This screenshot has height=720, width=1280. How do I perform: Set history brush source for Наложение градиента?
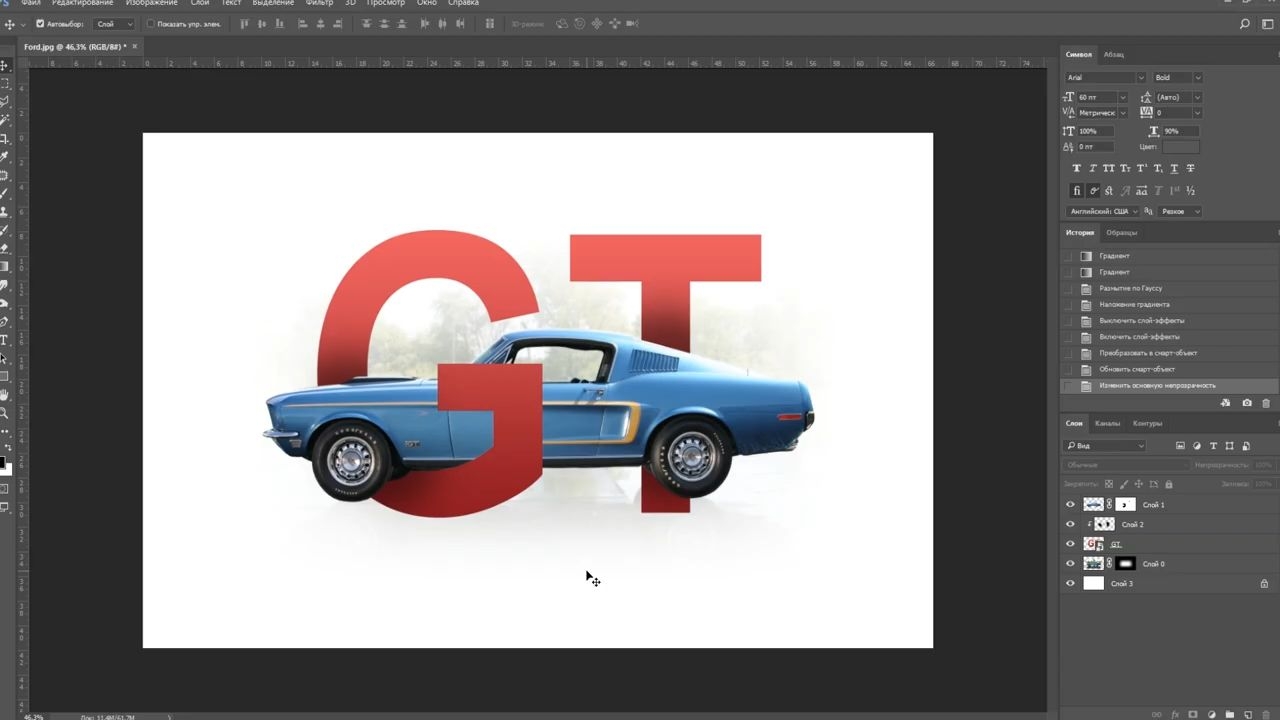point(1068,304)
